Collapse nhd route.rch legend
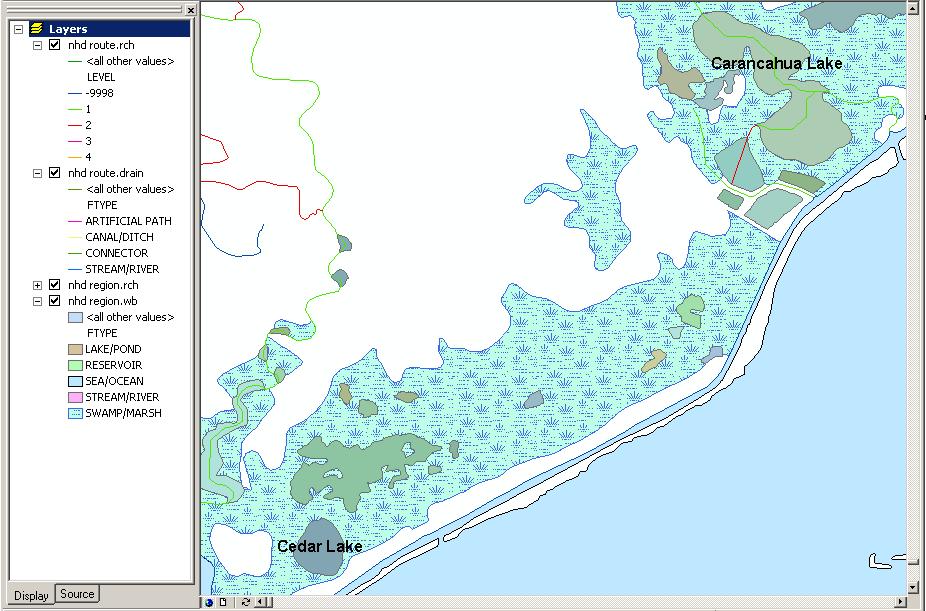 pos(37,45)
